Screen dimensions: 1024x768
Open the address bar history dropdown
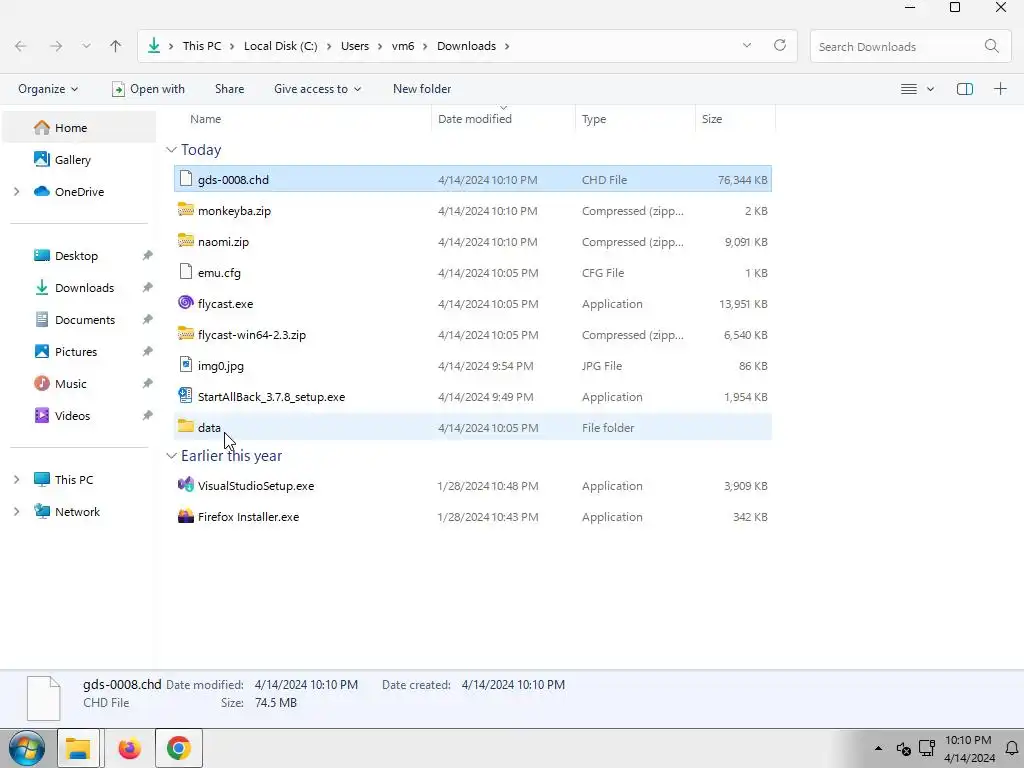tap(746, 46)
